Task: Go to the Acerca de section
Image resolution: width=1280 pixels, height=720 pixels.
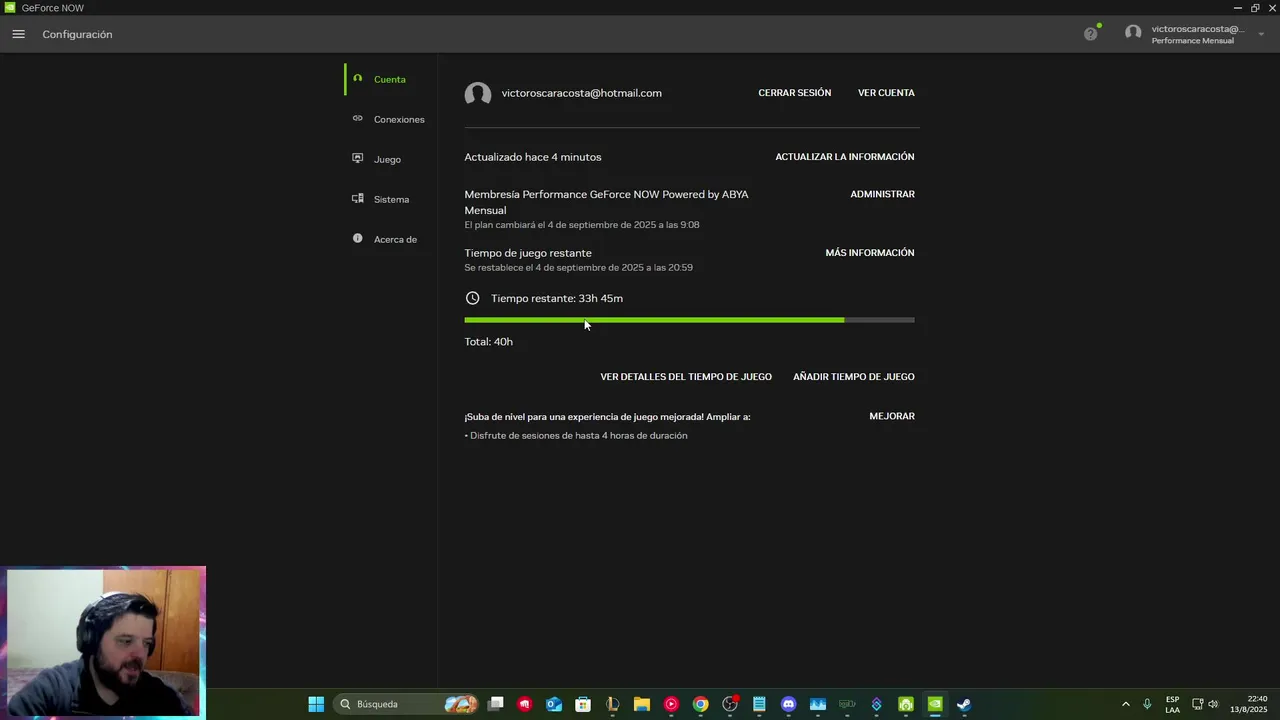Action: [x=390, y=239]
